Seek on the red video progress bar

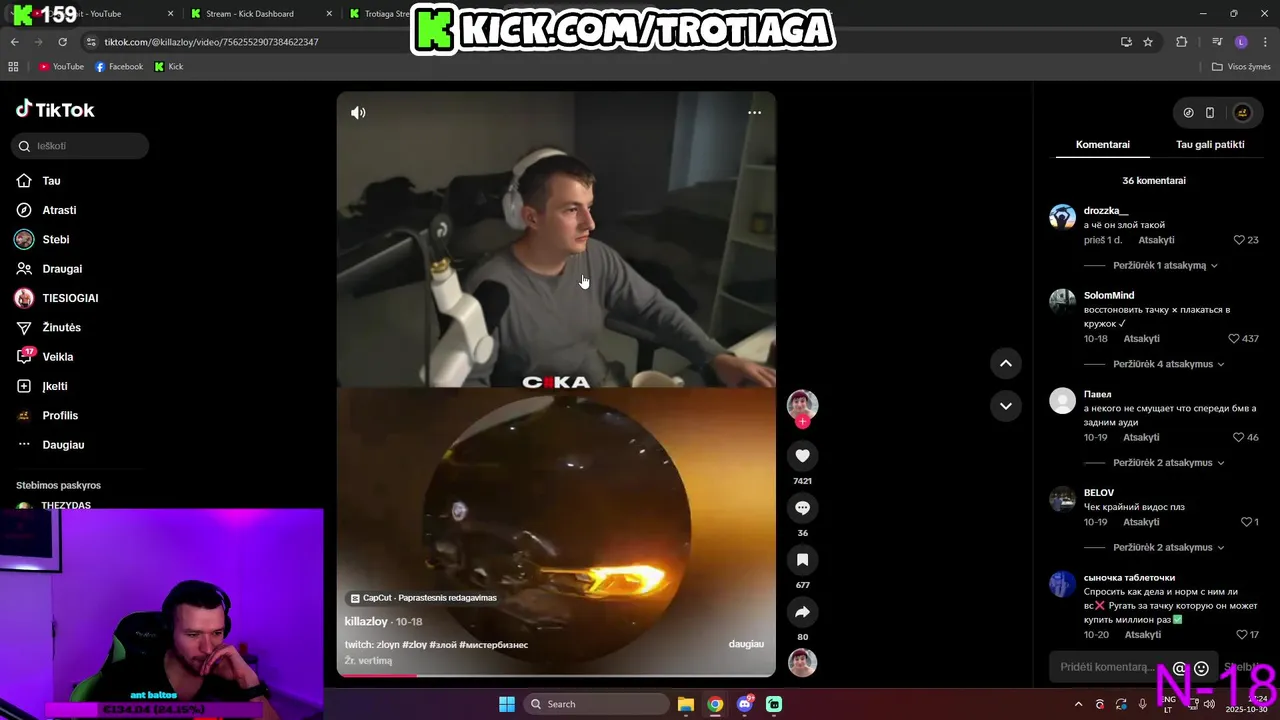point(556,676)
